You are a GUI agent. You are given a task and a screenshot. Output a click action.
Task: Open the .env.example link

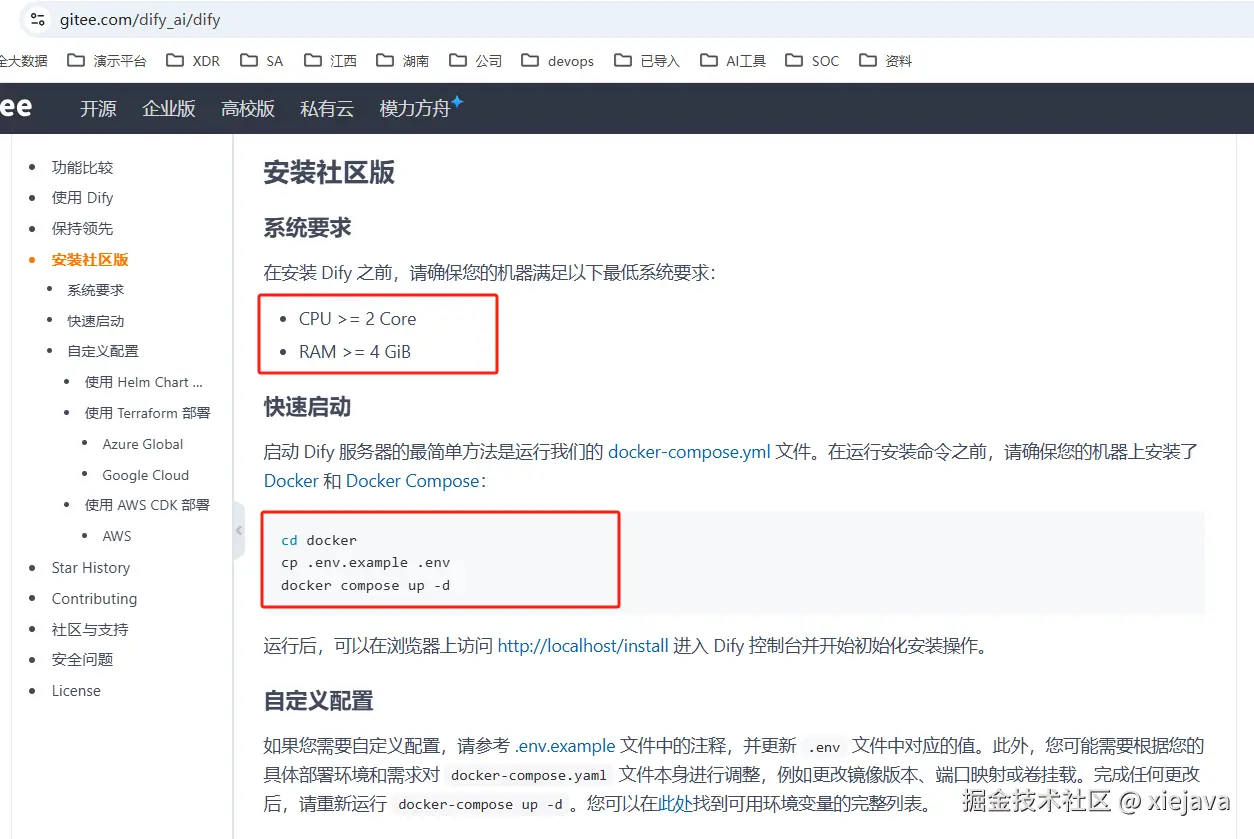pos(566,746)
